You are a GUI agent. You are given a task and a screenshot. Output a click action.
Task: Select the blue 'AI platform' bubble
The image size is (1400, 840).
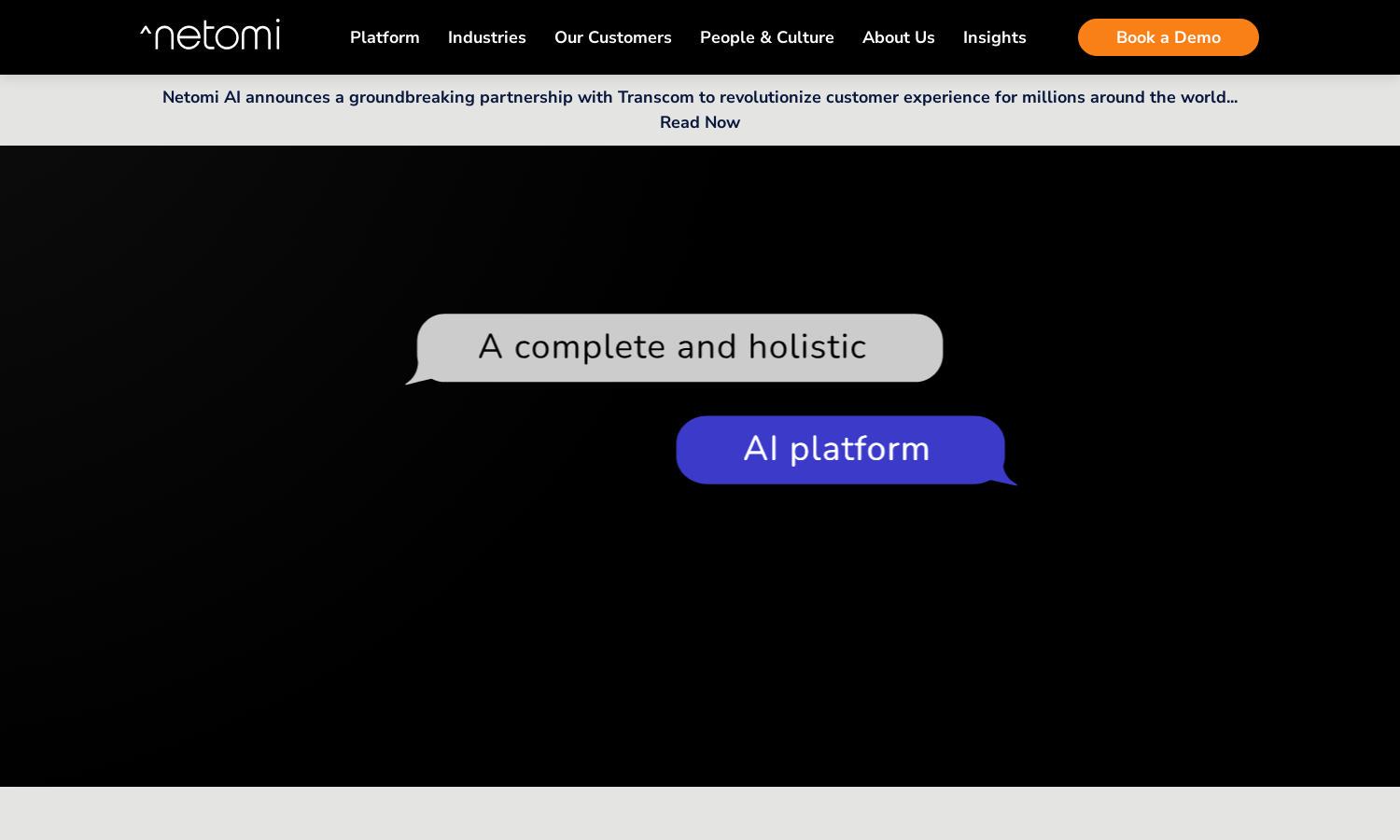[847, 450]
